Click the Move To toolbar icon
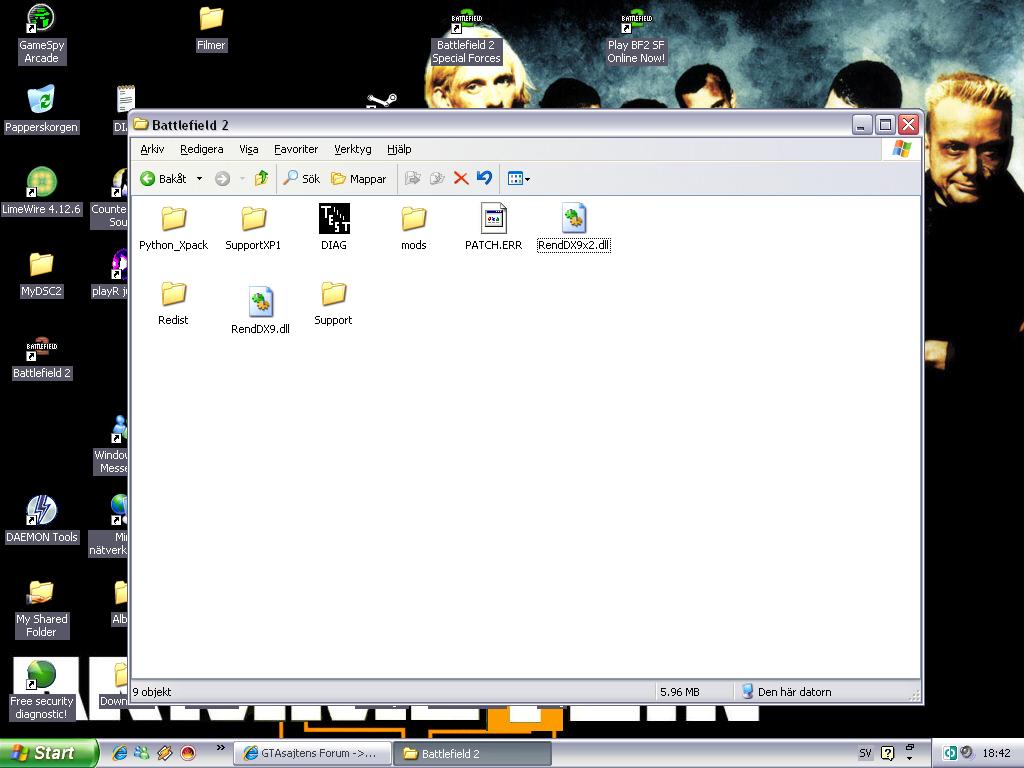Viewport: 1024px width, 768px height. click(x=412, y=178)
